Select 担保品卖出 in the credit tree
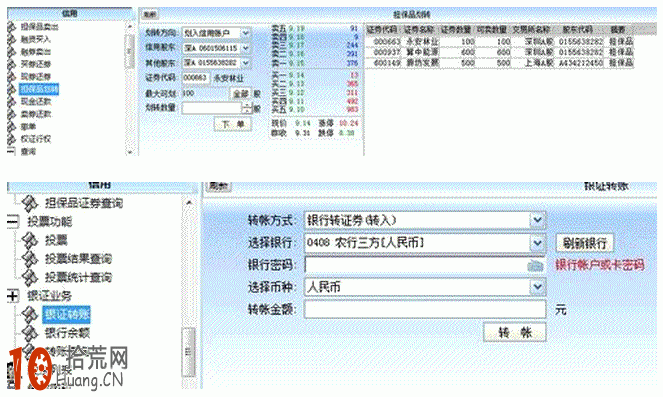This screenshot has height=397, width=663. pos(40,27)
